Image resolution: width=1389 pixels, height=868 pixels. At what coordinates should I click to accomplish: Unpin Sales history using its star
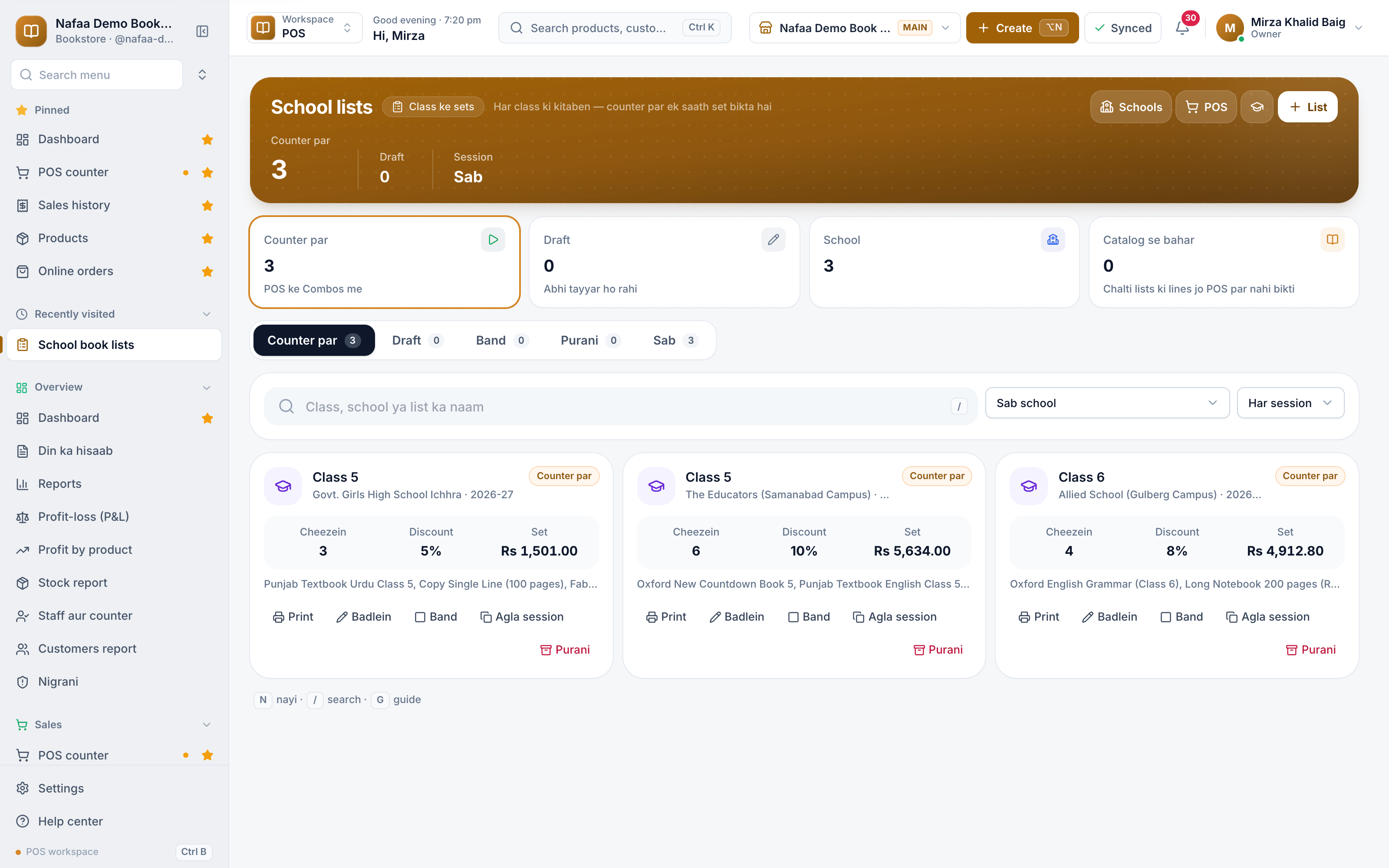coord(208,206)
